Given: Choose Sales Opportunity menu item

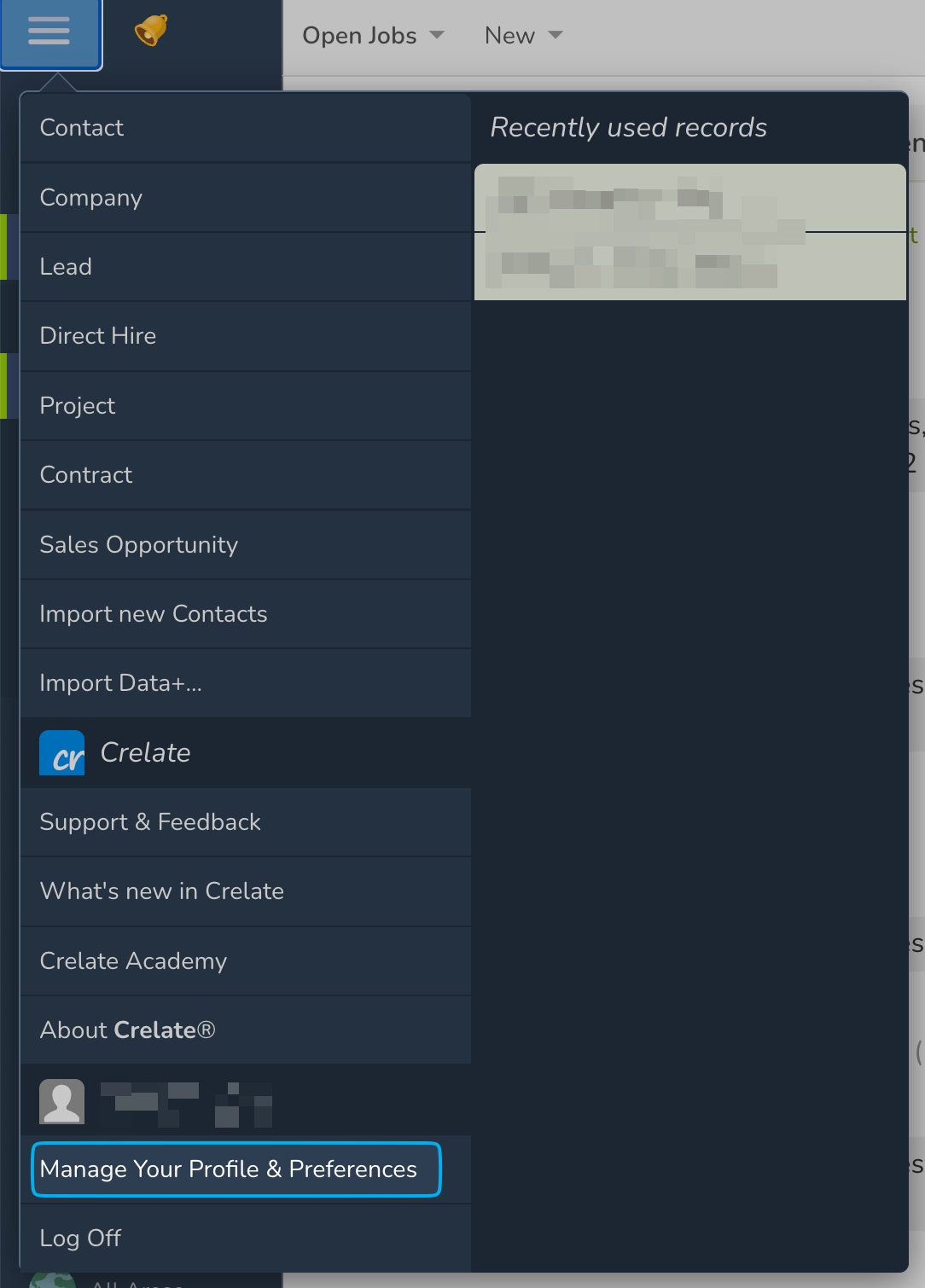Looking at the screenshot, I should [x=139, y=545].
